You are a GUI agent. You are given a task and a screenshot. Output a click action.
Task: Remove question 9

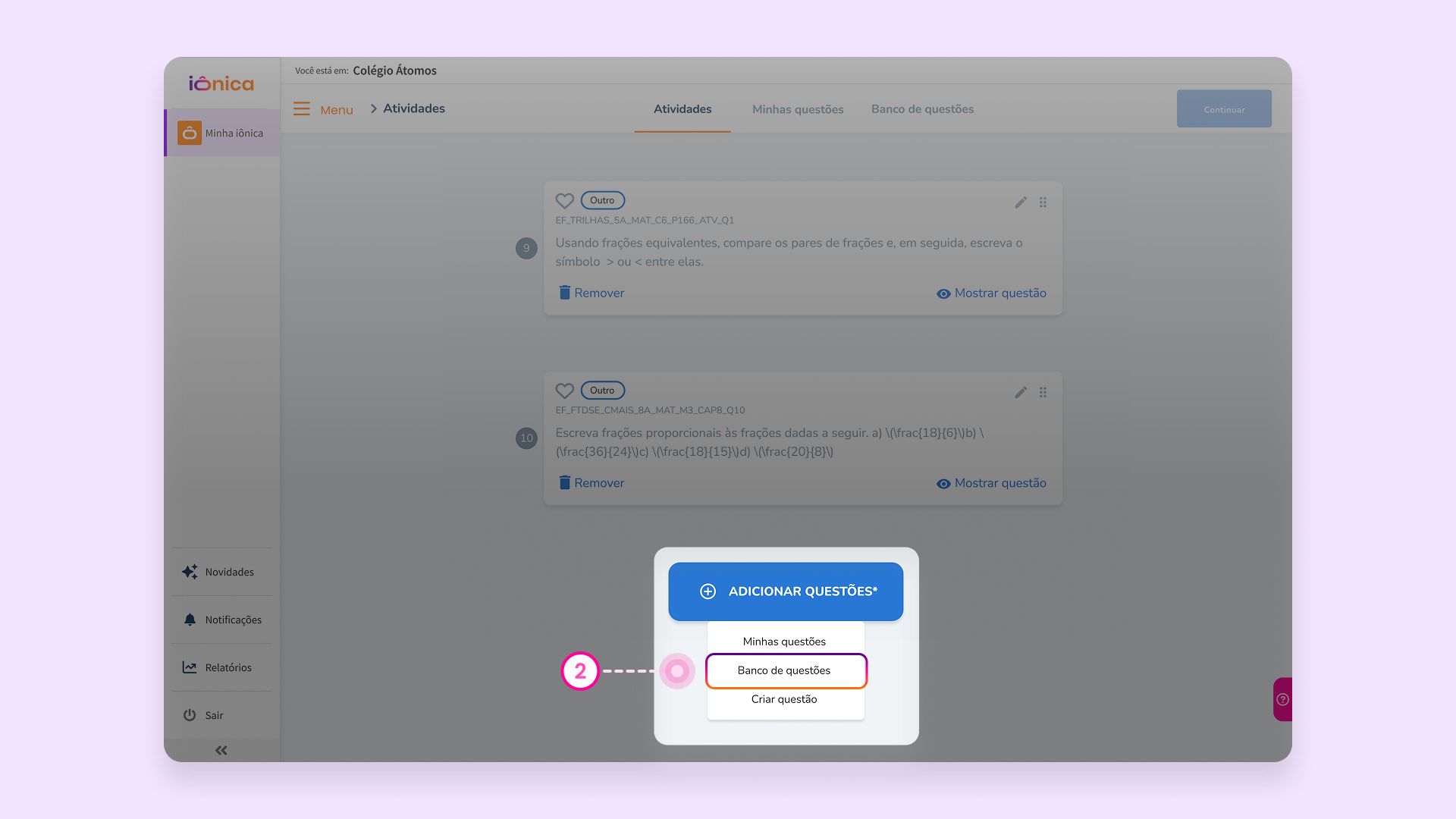(x=591, y=293)
